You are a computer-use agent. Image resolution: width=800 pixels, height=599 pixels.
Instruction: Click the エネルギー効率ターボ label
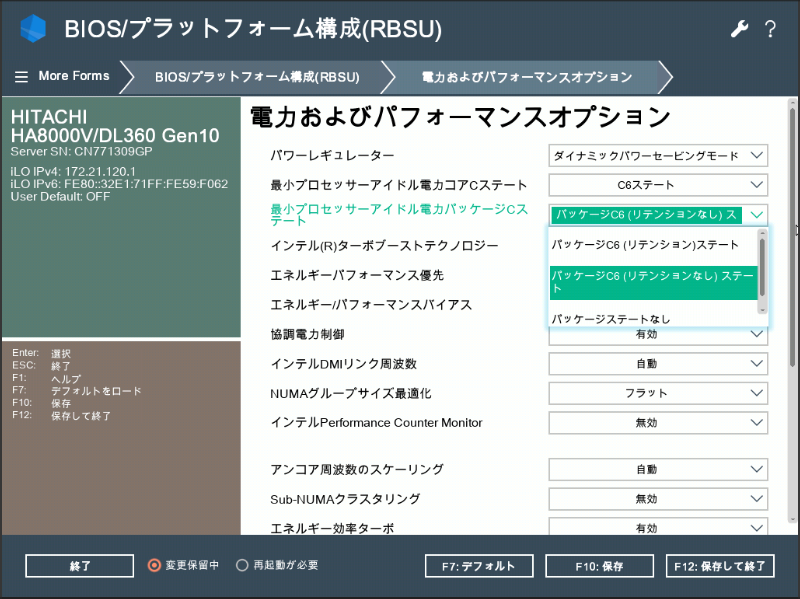[x=332, y=528]
